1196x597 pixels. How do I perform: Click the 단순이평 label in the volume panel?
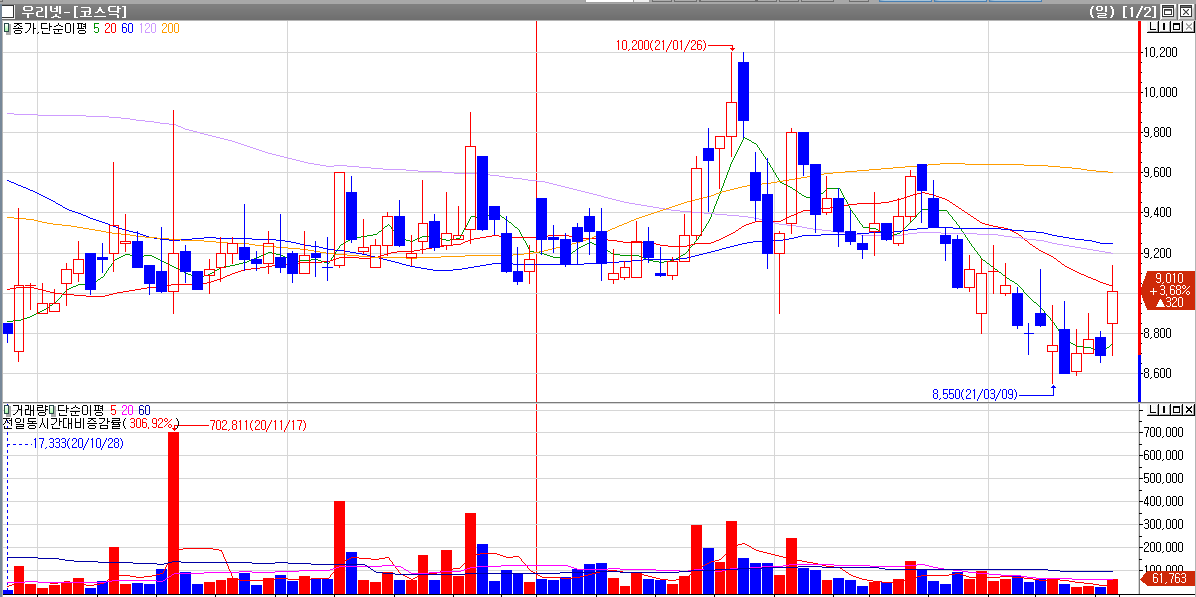[82, 410]
